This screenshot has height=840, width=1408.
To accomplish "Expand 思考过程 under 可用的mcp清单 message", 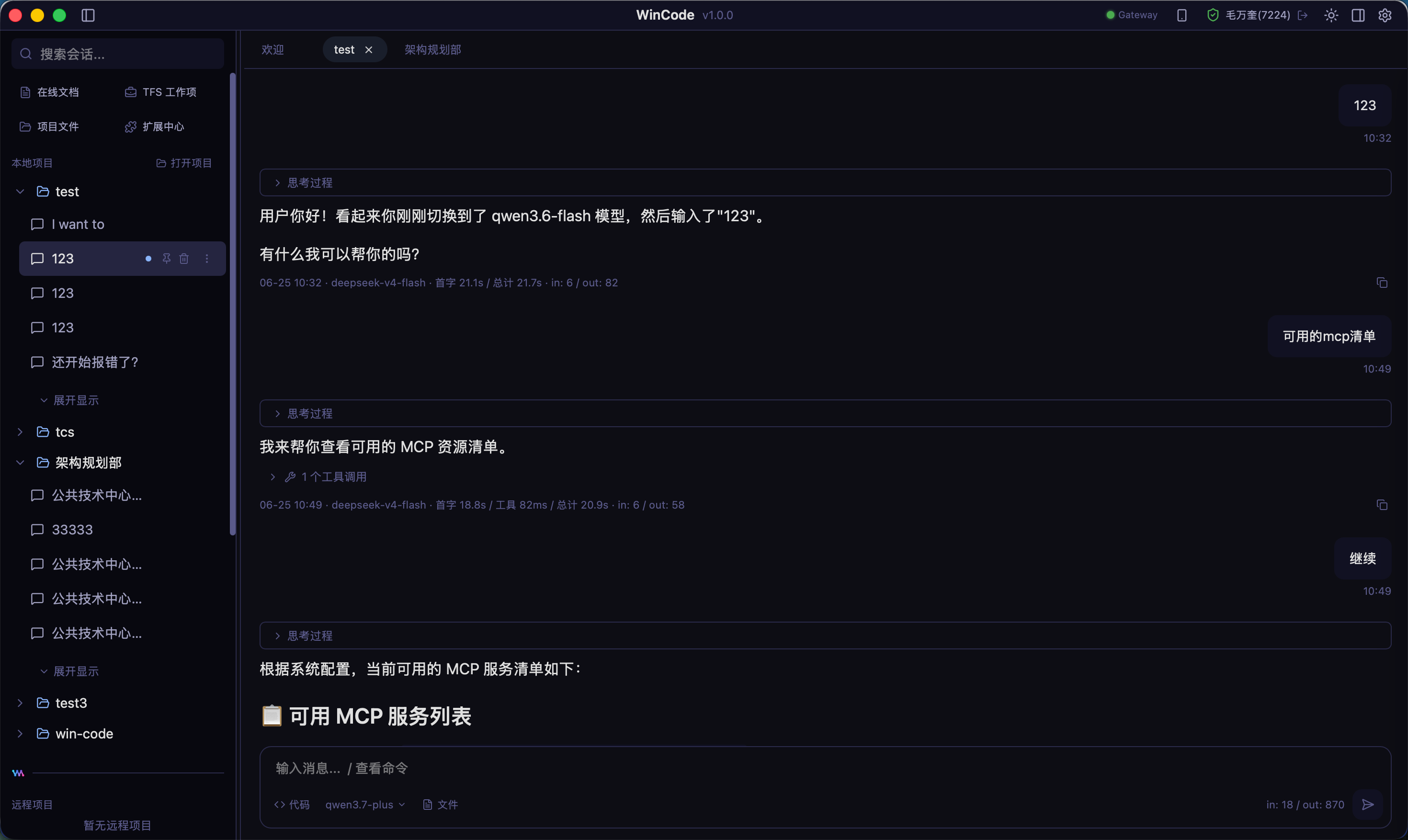I will coord(825,414).
